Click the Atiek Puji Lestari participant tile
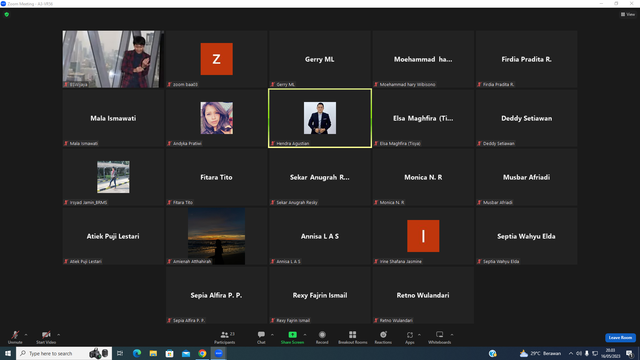Screen dimensions: 640x360 tap(113, 236)
